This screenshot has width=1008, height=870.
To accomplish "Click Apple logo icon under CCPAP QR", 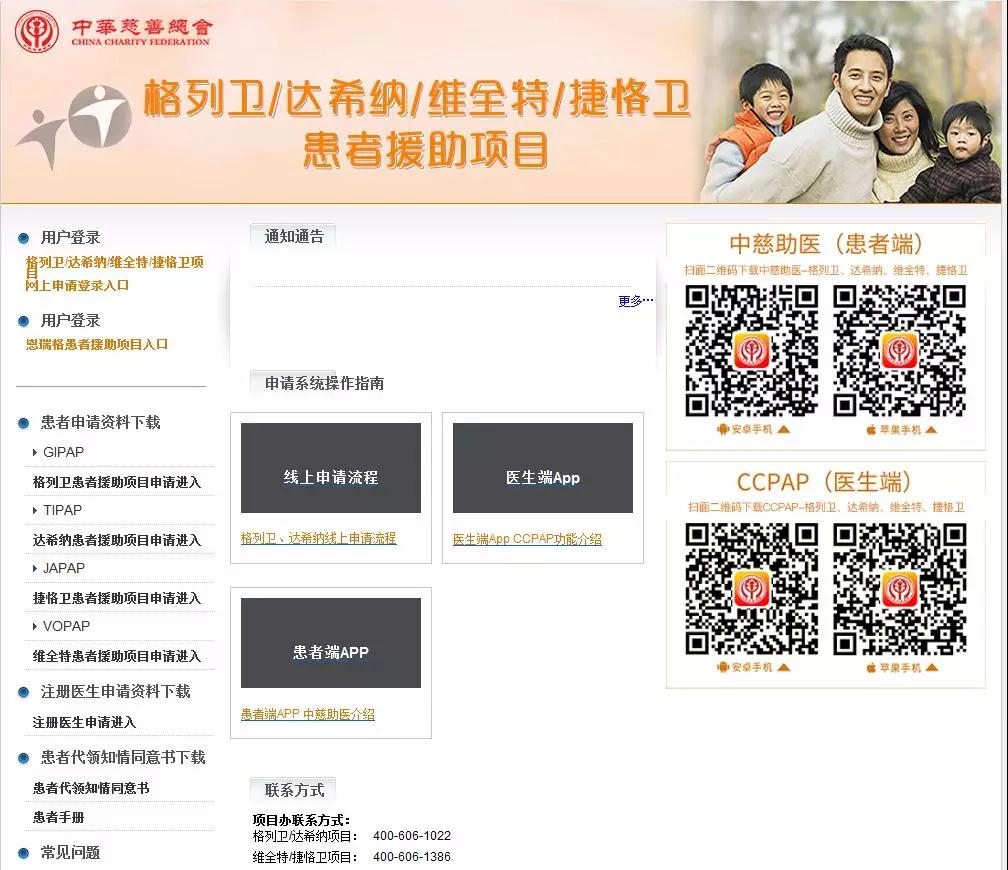I will click(x=871, y=667).
